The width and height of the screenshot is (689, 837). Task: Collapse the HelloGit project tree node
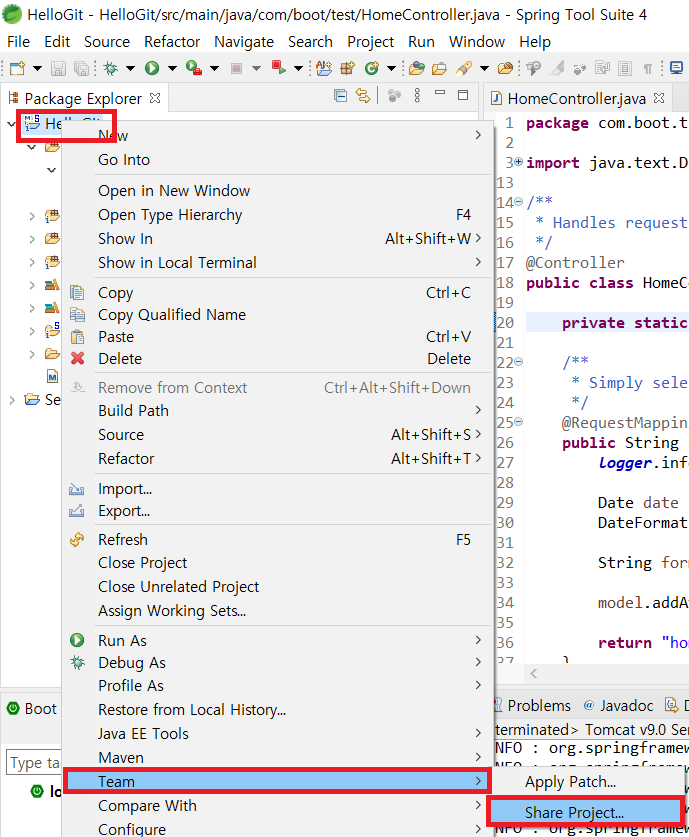11,124
